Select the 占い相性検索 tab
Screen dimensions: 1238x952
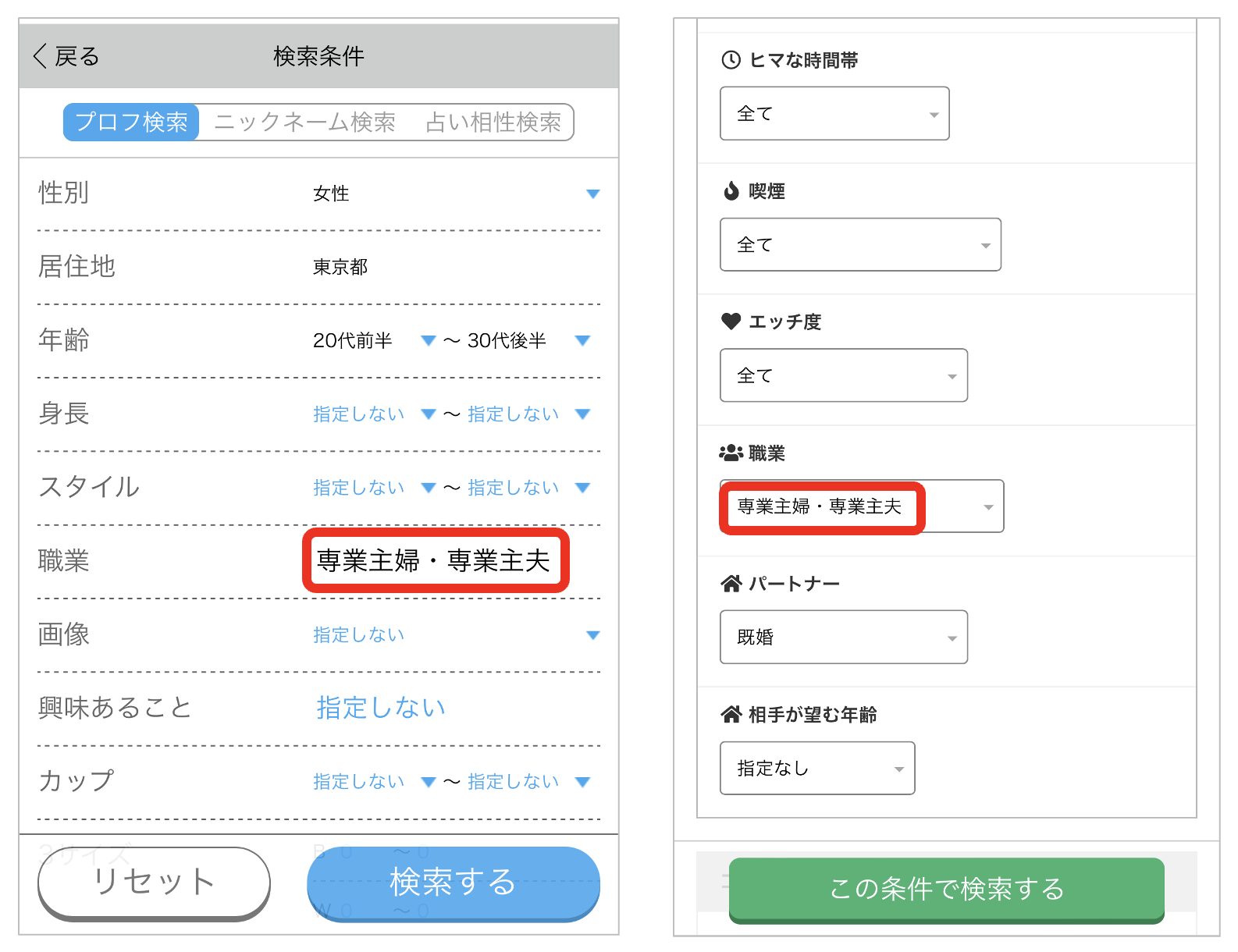[x=493, y=123]
